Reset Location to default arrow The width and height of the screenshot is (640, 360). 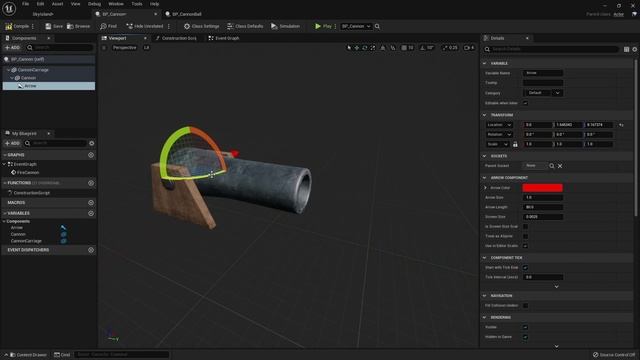point(621,125)
